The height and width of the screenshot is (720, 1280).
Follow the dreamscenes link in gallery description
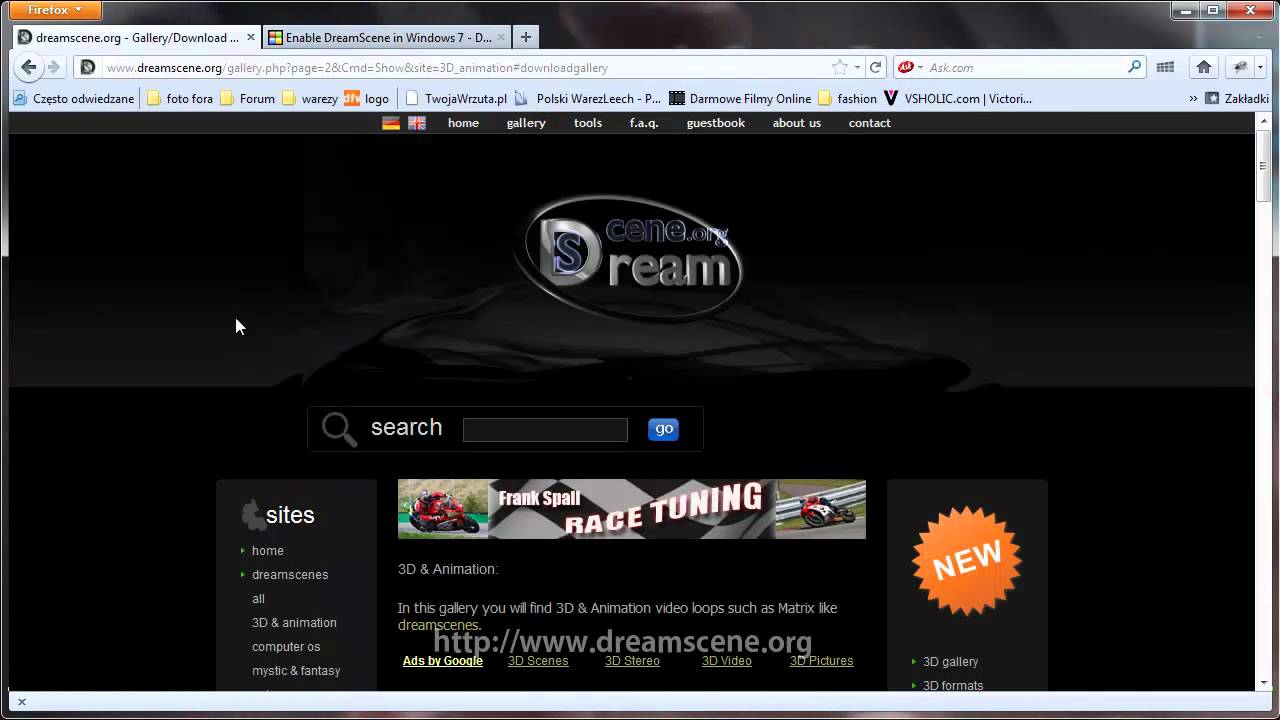coord(438,625)
